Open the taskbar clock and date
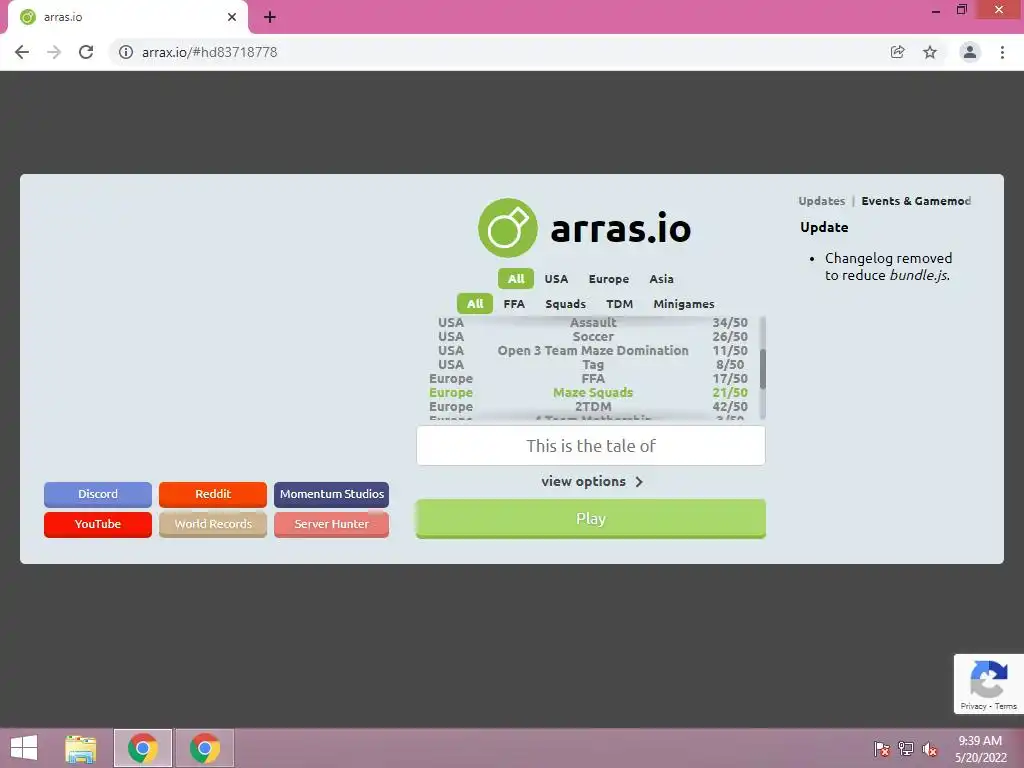1024x768 pixels. point(981,749)
